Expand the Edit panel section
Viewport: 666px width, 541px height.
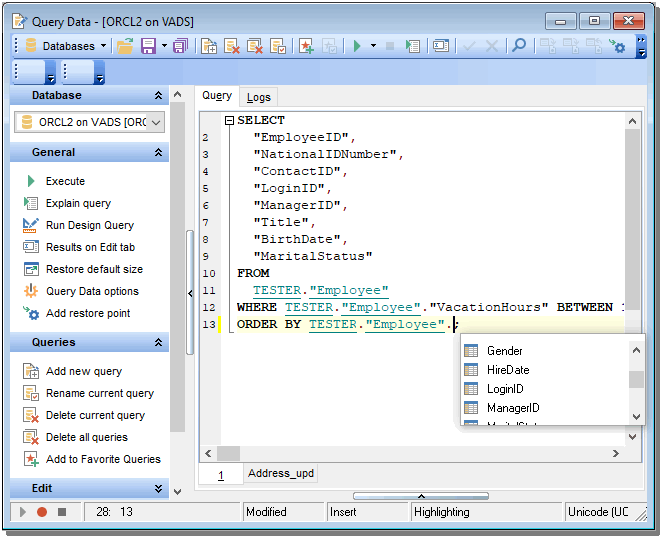158,489
